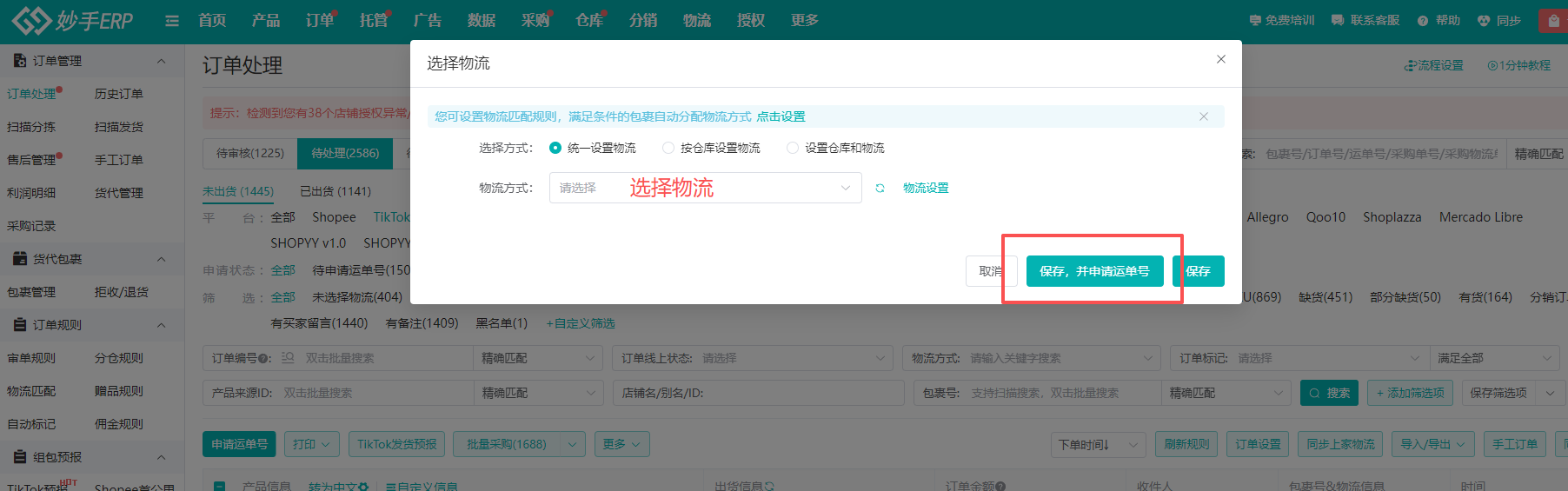Click the 取消 button in dialog
This screenshot has height=491, width=1568.
[990, 271]
